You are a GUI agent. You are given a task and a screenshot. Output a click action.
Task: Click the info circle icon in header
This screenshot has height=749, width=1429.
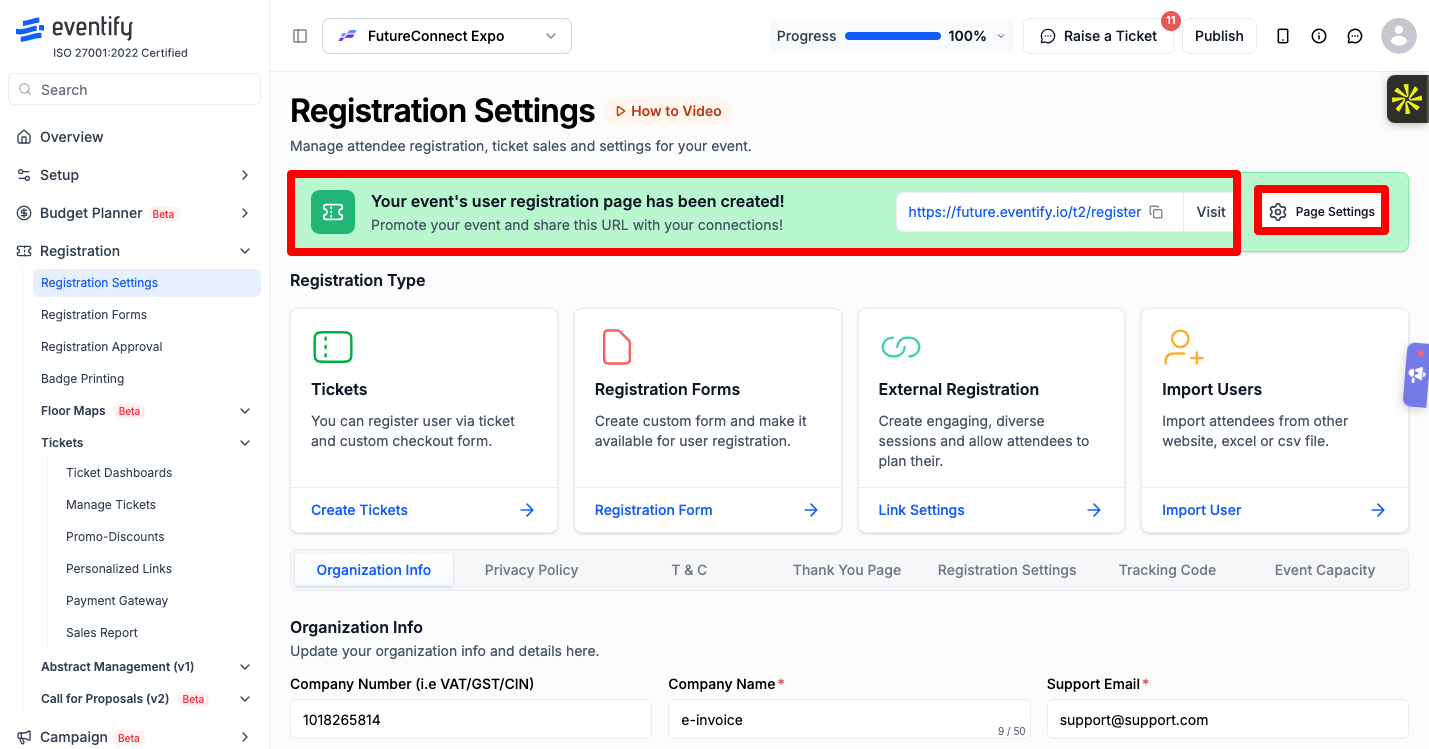click(x=1319, y=36)
